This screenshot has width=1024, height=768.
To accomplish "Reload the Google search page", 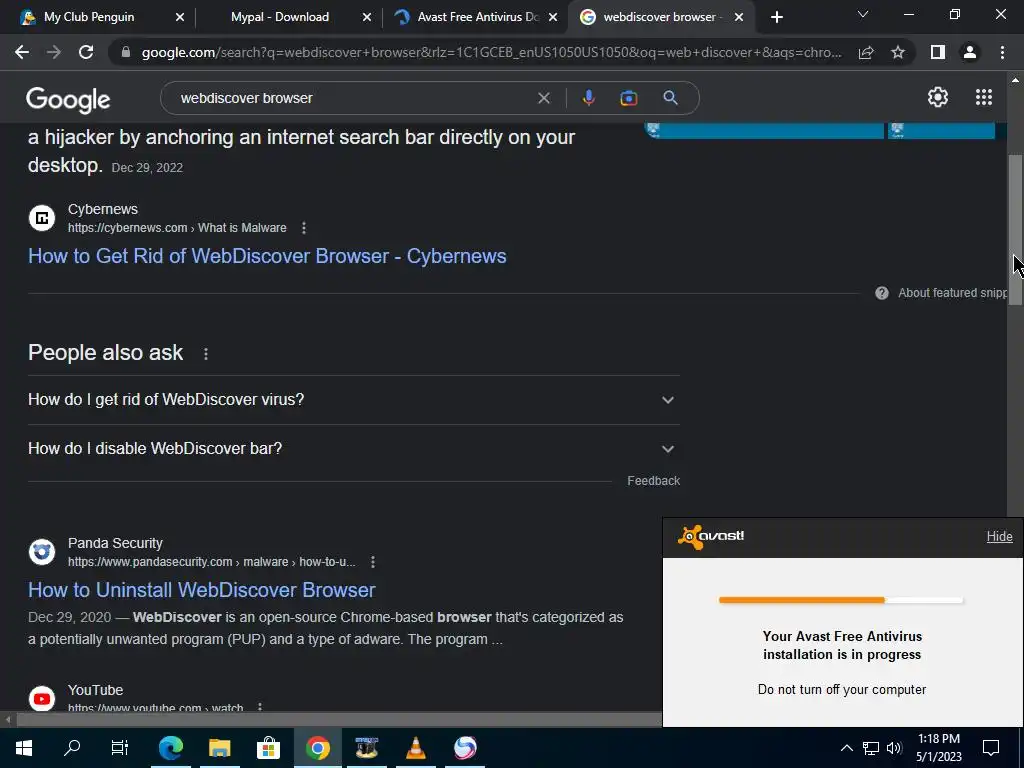I will click(x=86, y=52).
